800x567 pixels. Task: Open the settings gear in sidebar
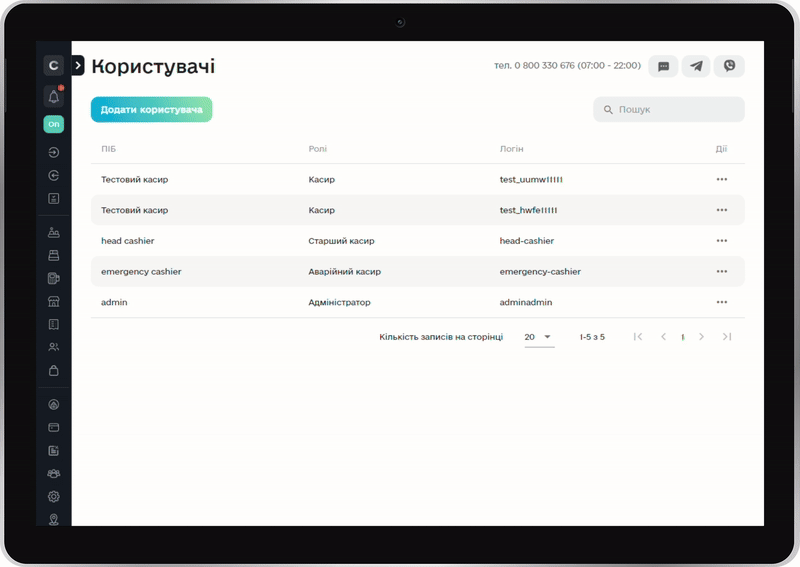(x=54, y=497)
